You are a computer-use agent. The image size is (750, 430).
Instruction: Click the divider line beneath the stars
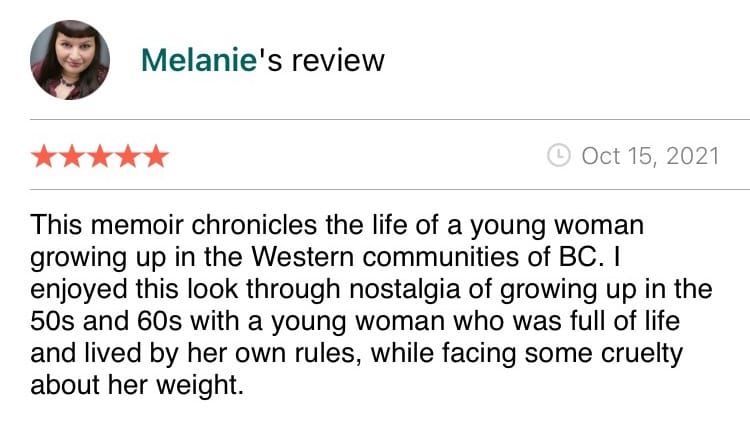click(390, 189)
